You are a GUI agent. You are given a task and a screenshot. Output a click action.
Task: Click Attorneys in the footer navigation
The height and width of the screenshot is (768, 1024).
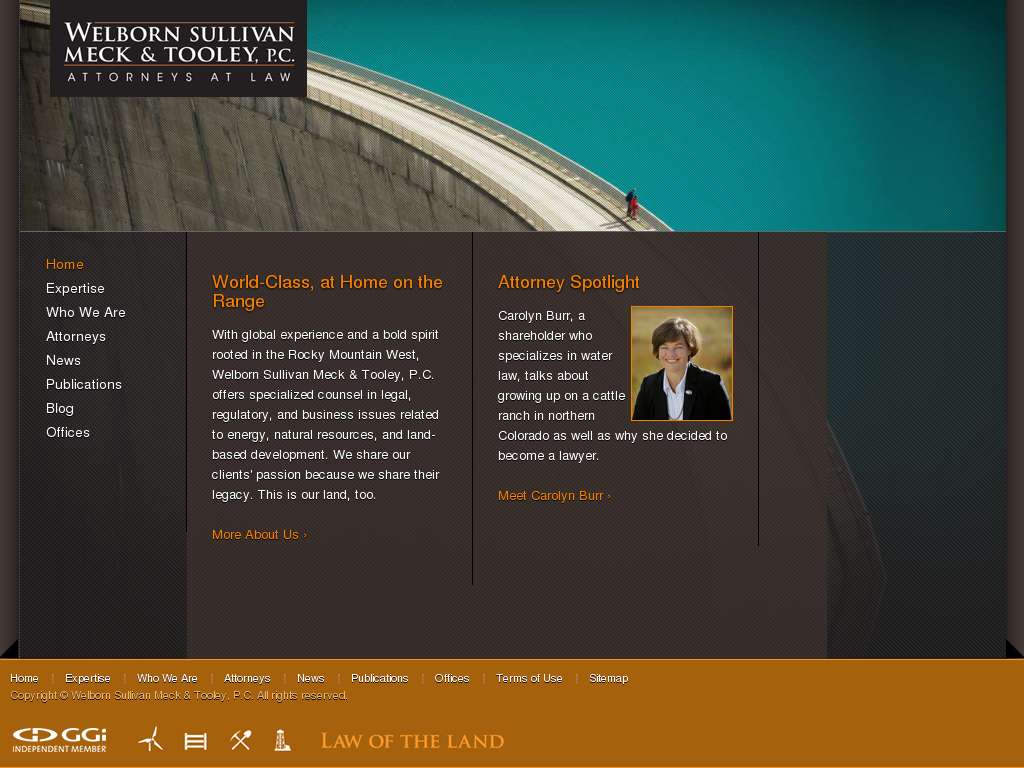click(247, 679)
